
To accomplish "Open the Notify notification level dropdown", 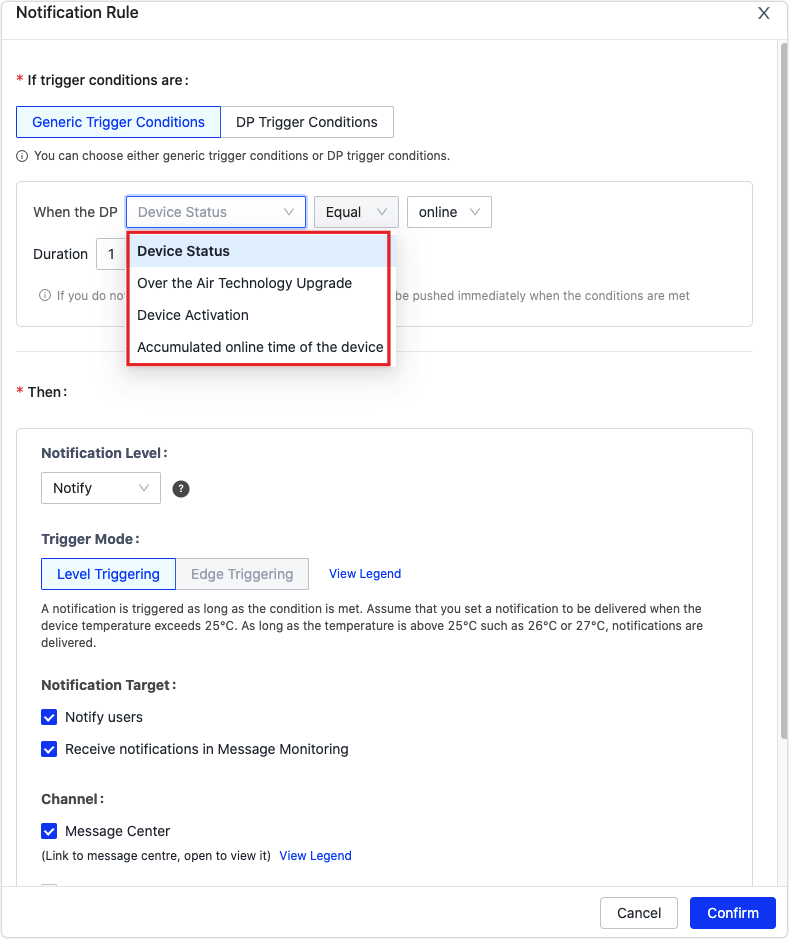I will click(x=100, y=488).
